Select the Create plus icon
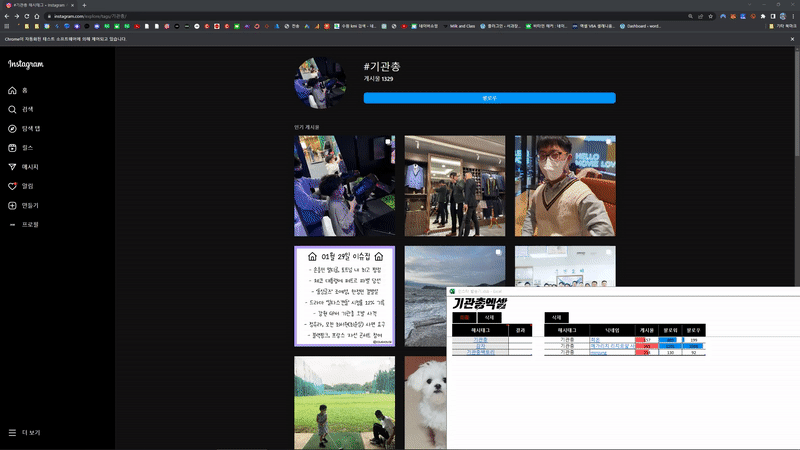Viewport: 800px width, 450px height. tap(12, 206)
